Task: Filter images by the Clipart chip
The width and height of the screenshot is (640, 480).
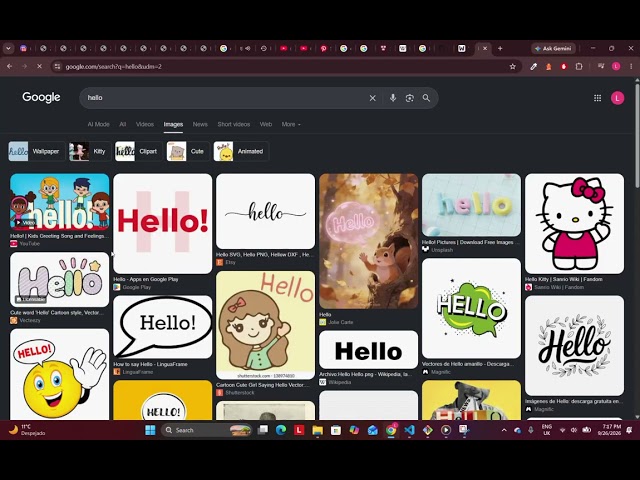Action: (x=138, y=151)
